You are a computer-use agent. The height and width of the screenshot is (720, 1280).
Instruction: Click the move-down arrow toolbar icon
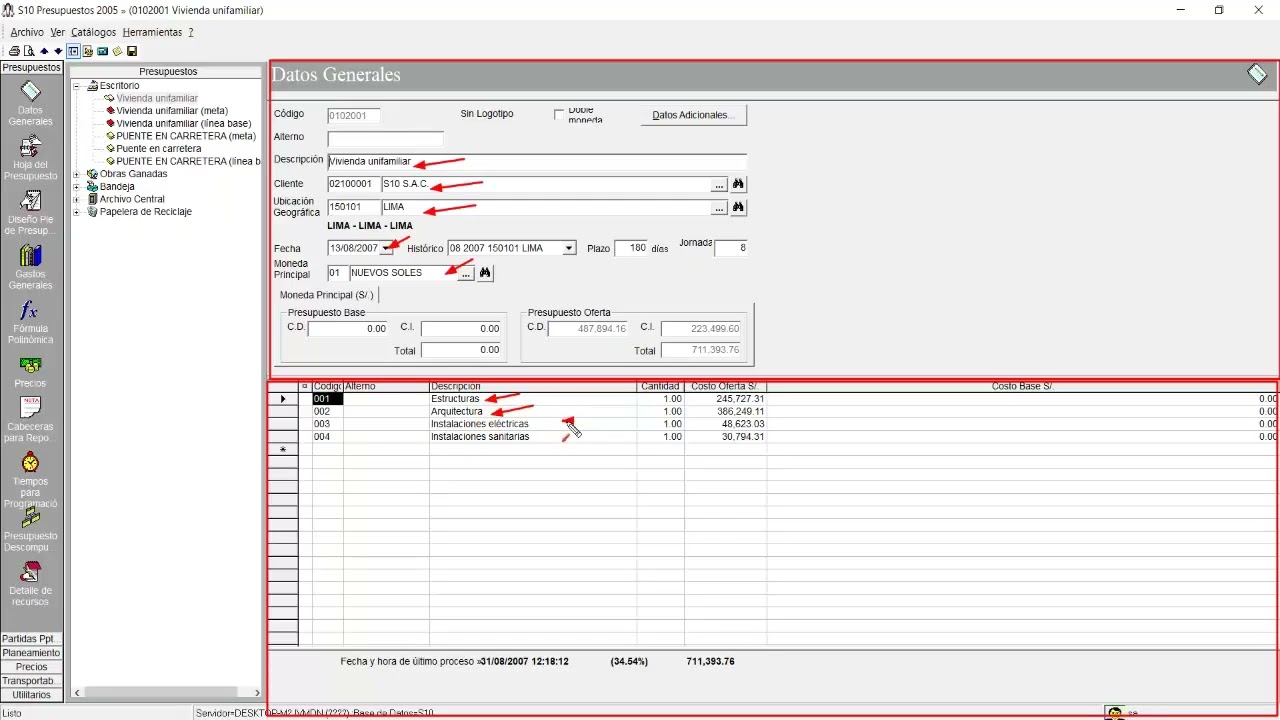point(58,51)
